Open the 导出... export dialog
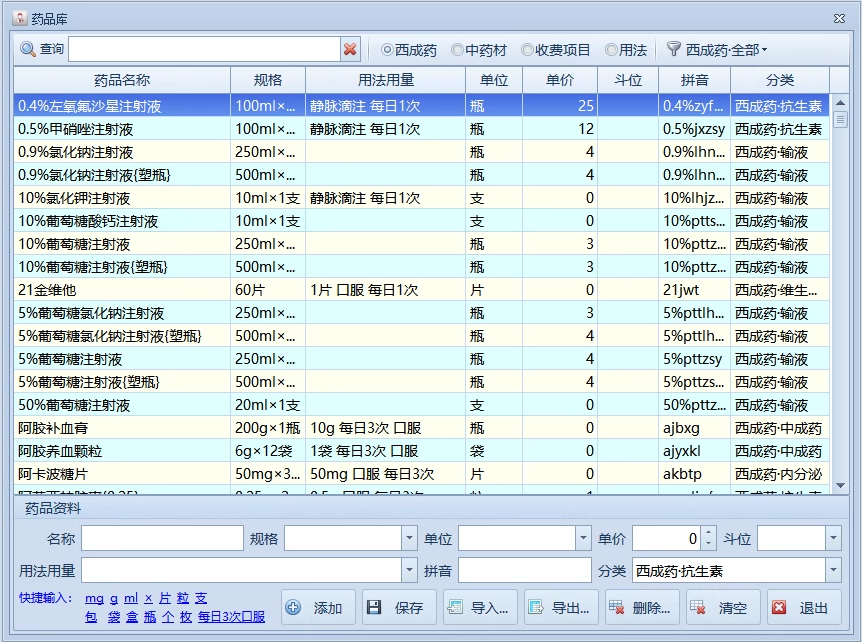The width and height of the screenshot is (862, 642). (x=561, y=607)
